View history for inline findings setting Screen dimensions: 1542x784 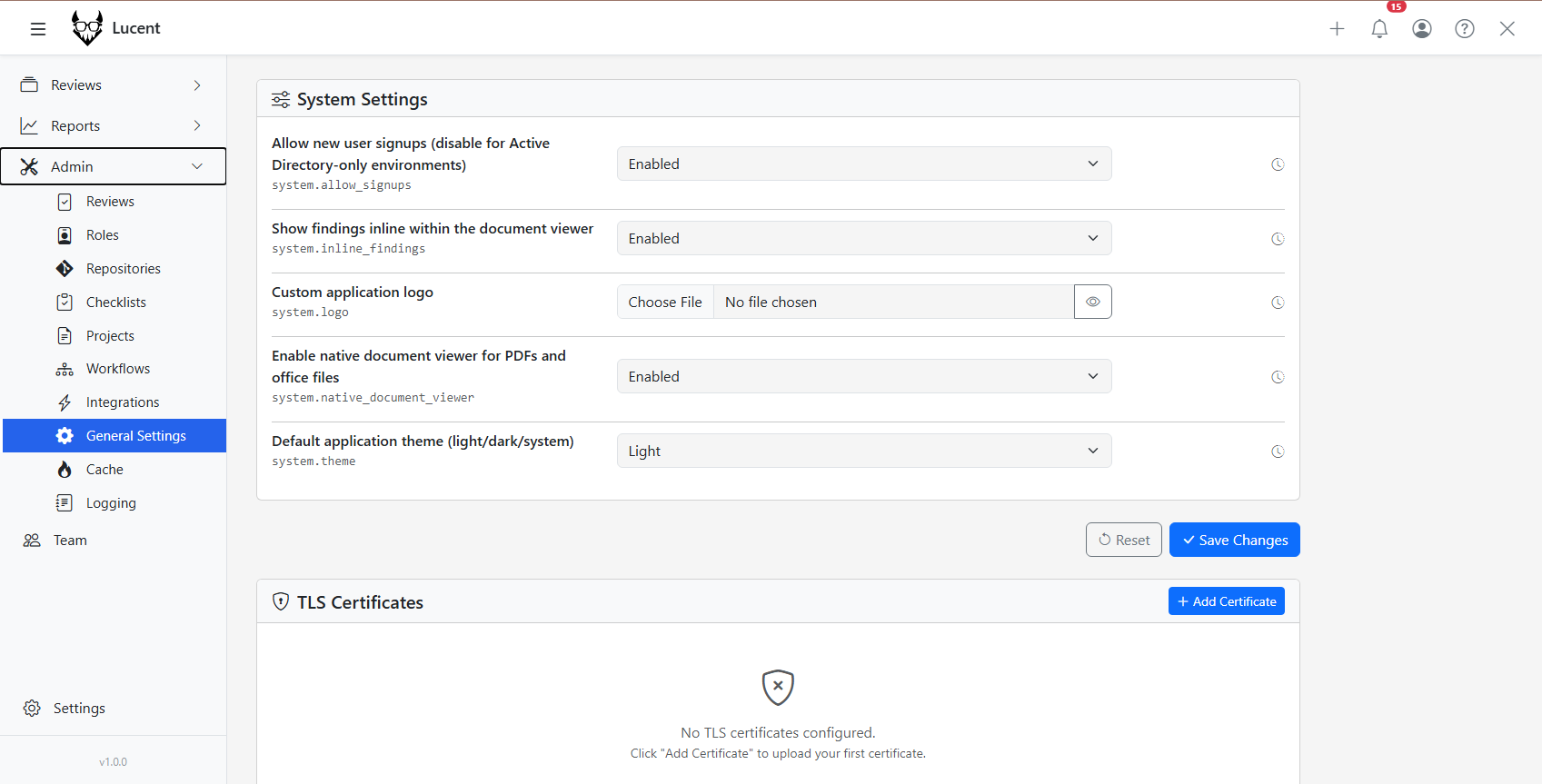pyautogui.click(x=1278, y=239)
